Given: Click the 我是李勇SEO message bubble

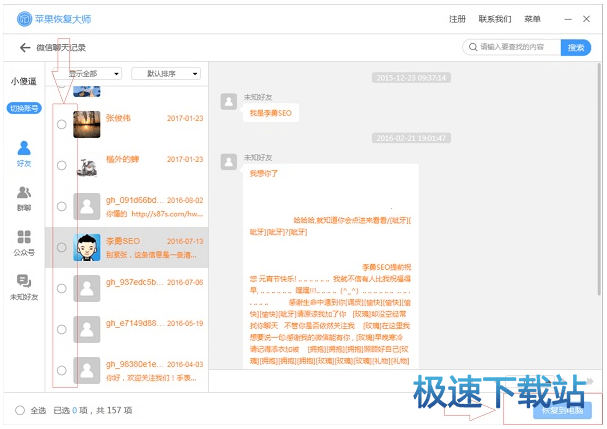Looking at the screenshot, I should point(271,113).
